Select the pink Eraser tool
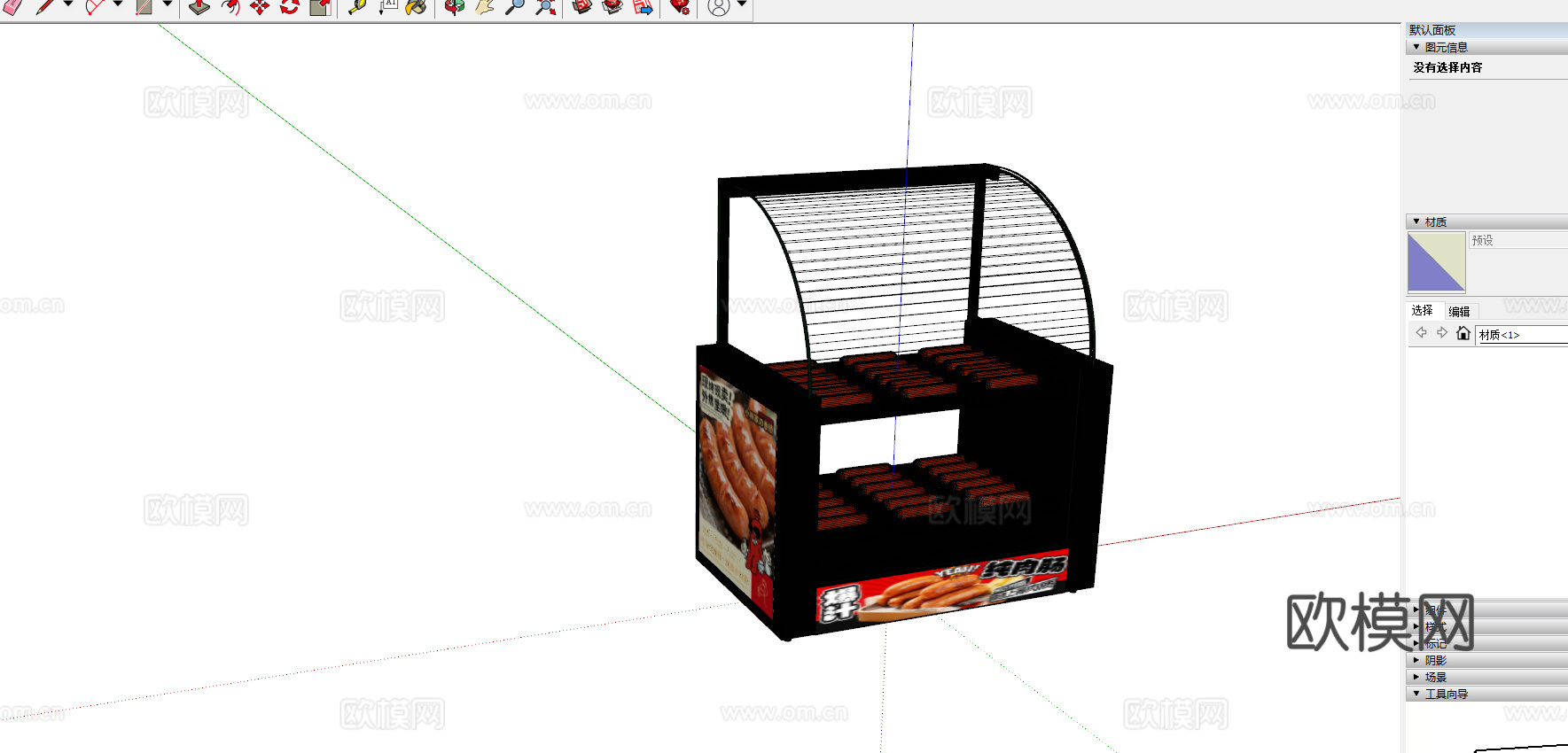Image resolution: width=1568 pixels, height=753 pixels. point(12,7)
